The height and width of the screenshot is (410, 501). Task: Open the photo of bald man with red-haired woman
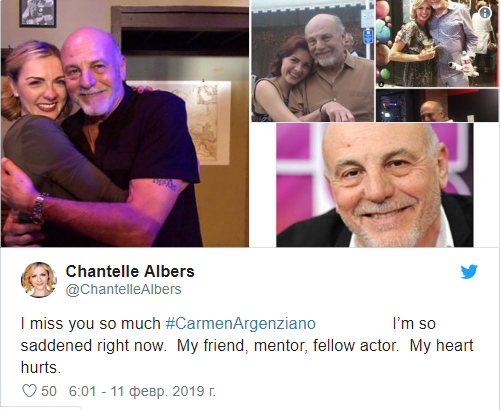pos(312,61)
